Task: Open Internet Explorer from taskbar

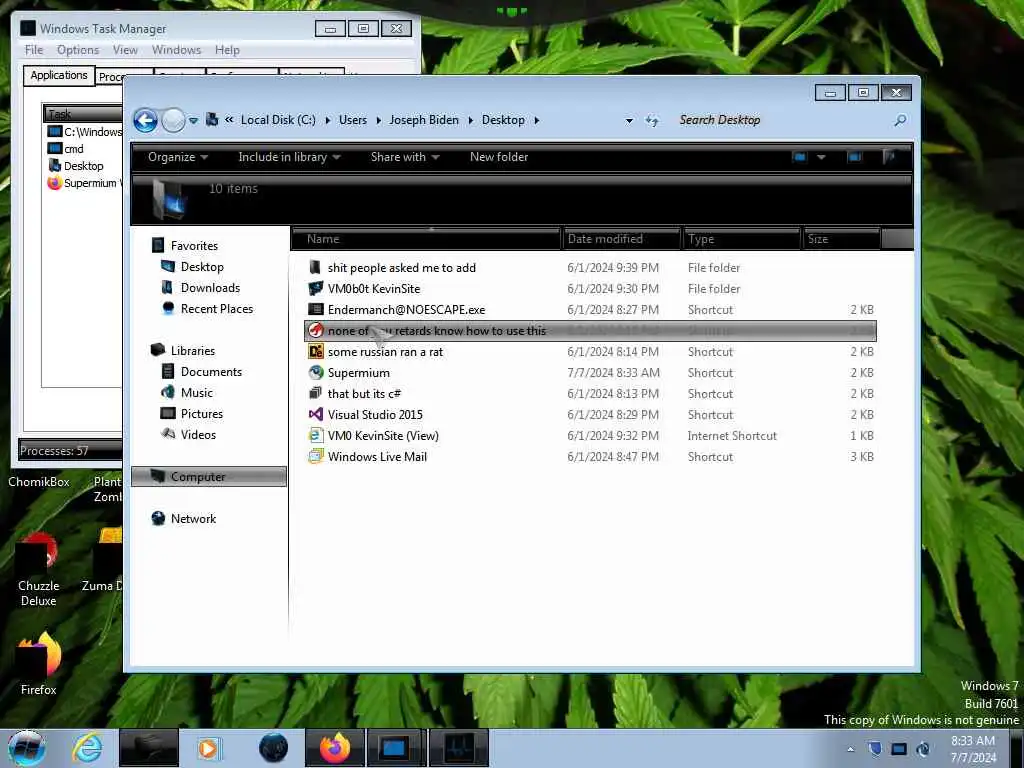Action: pyautogui.click(x=87, y=748)
